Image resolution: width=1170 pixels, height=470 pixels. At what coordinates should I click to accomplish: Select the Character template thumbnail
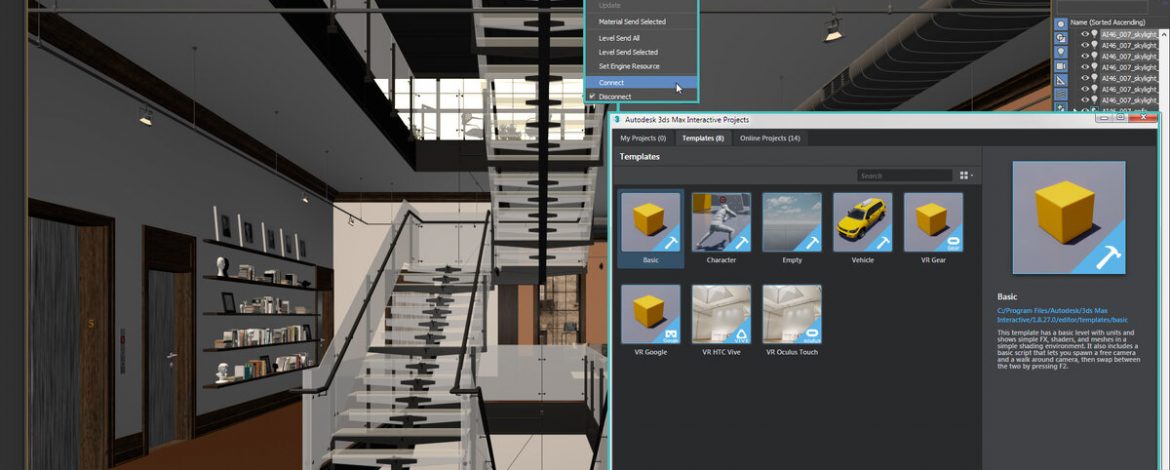pyautogui.click(x=721, y=222)
